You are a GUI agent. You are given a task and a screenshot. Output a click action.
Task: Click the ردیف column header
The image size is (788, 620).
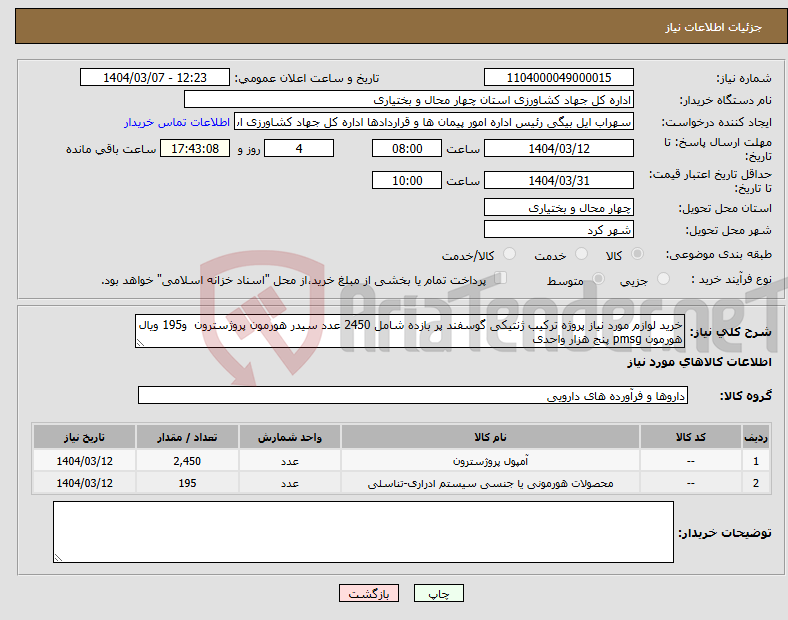click(x=755, y=437)
